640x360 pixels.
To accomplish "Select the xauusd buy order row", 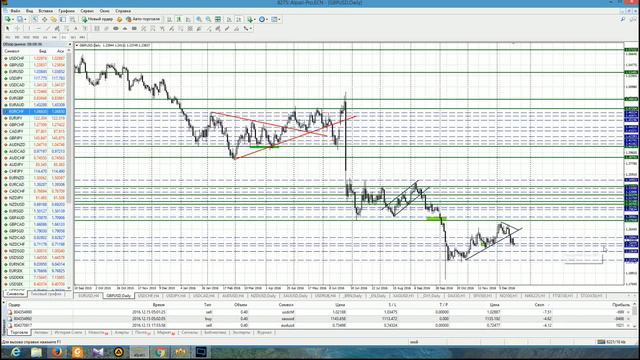I will [x=320, y=319].
